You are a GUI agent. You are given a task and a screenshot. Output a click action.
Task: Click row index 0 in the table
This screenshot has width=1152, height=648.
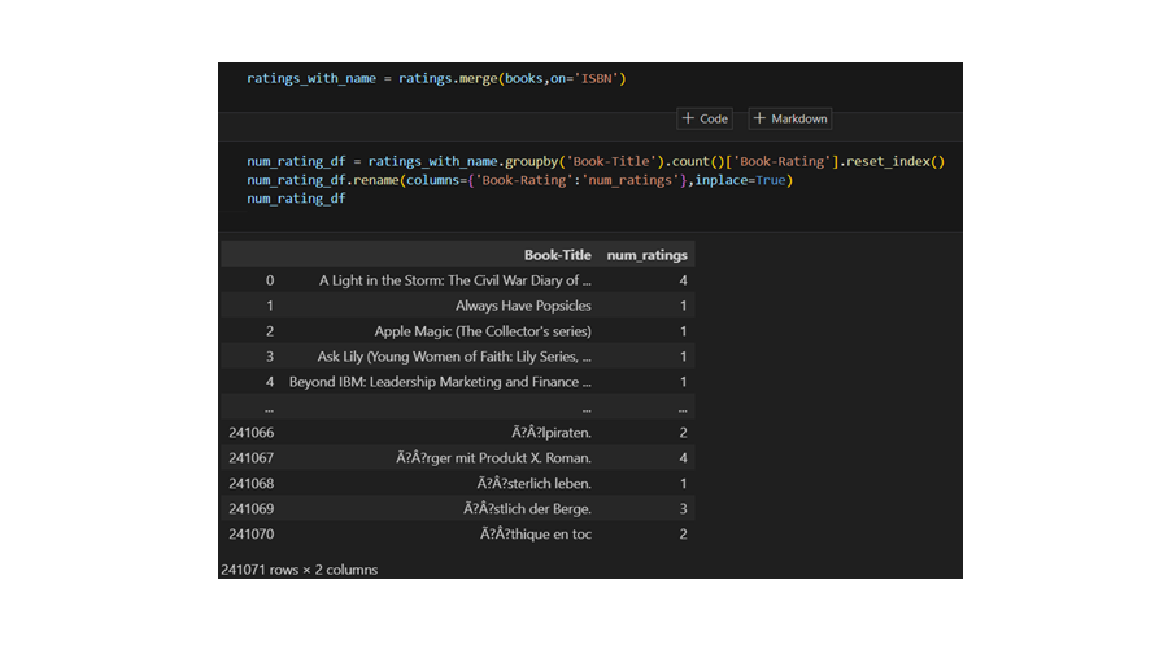[x=269, y=281]
